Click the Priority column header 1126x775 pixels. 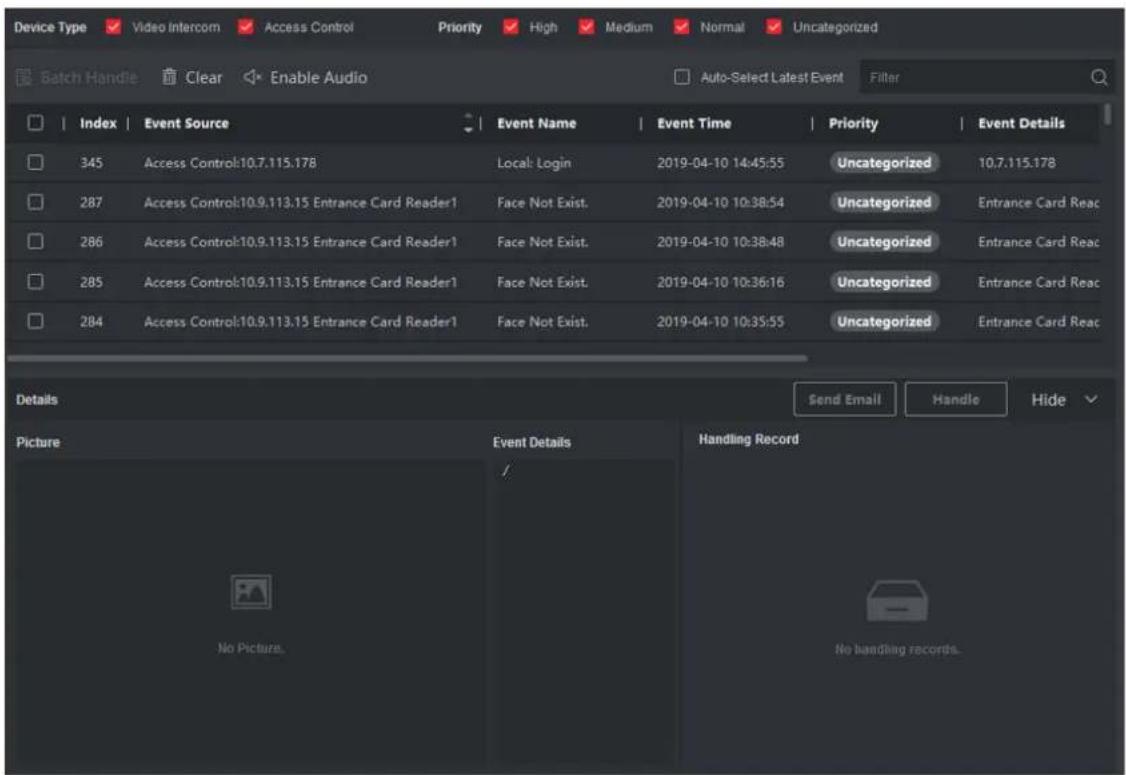click(853, 124)
